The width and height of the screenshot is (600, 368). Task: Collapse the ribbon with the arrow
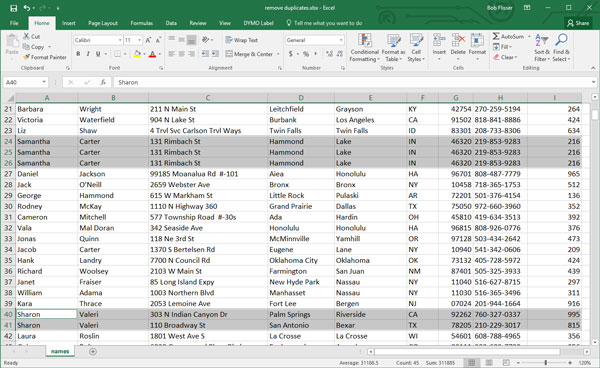pos(593,68)
